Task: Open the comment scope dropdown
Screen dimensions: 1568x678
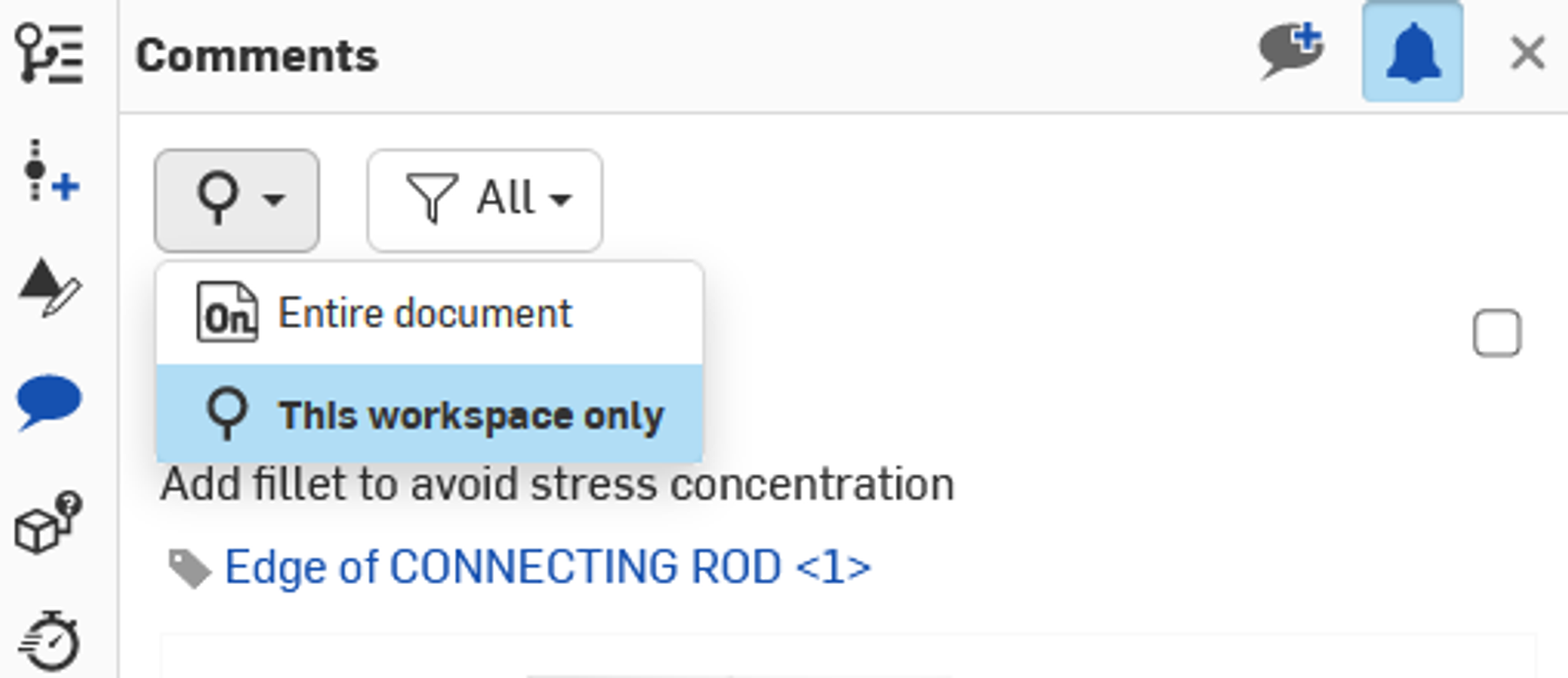Action: pos(237,199)
